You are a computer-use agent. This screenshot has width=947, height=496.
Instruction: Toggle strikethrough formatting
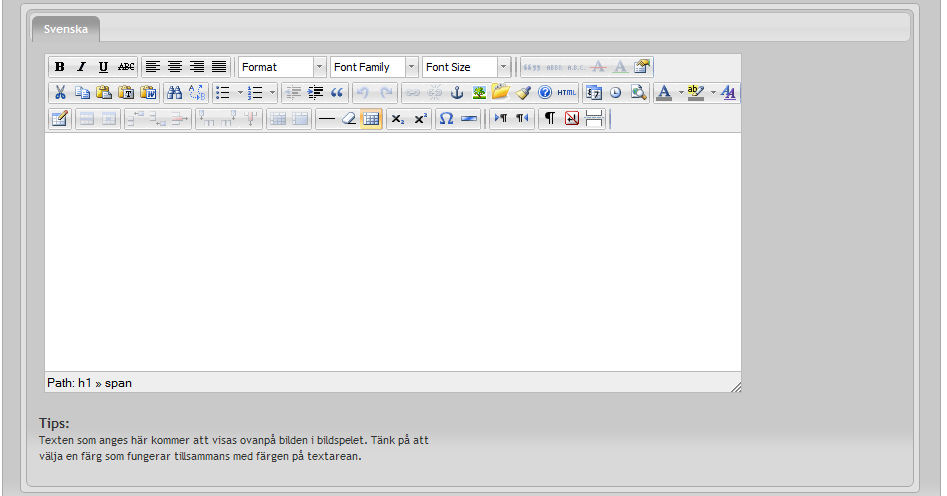click(126, 67)
